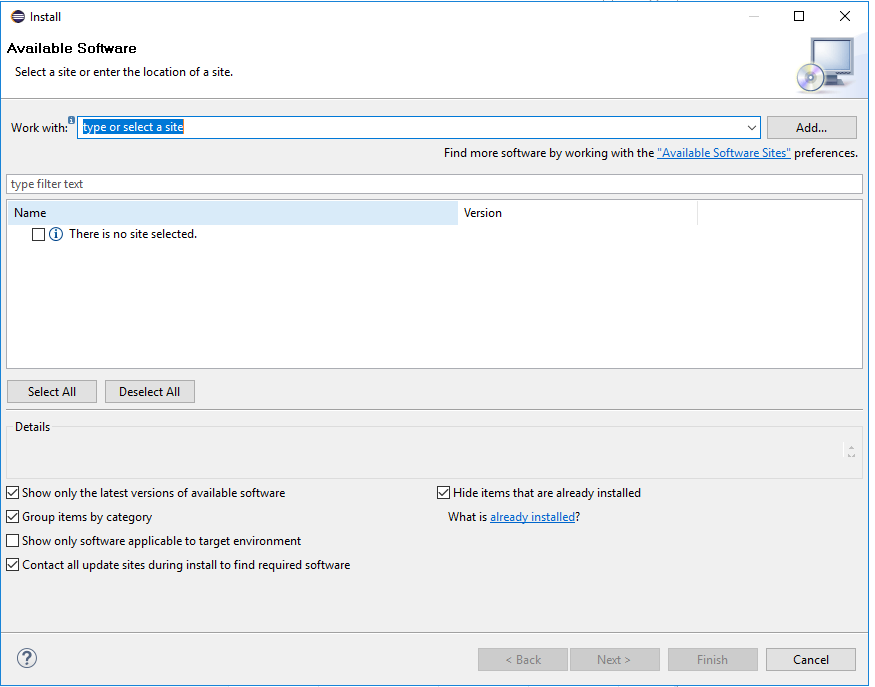Close the Install dialog window

(845, 16)
